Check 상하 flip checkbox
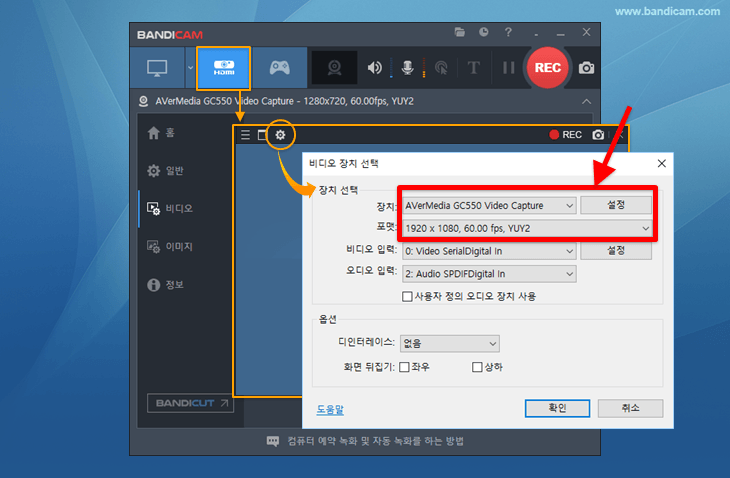 pyautogui.click(x=477, y=367)
